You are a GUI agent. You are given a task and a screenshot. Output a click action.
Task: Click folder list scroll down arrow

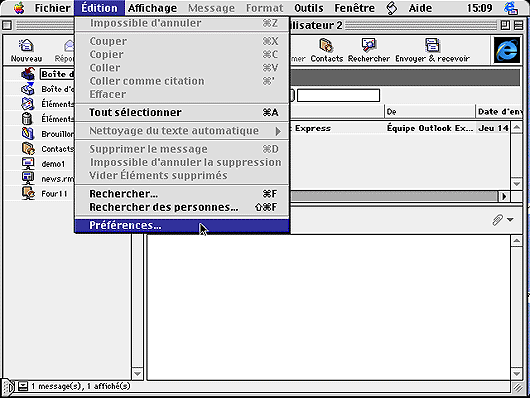137,374
